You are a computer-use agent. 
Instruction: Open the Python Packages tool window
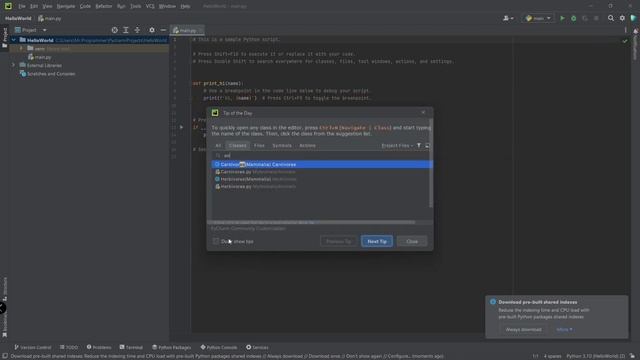171,347
